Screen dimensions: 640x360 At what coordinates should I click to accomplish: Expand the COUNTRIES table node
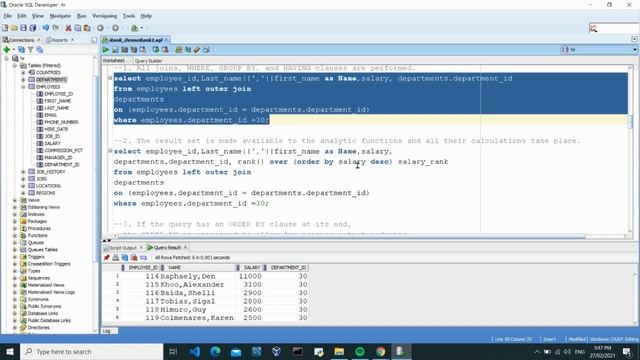coord(23,72)
